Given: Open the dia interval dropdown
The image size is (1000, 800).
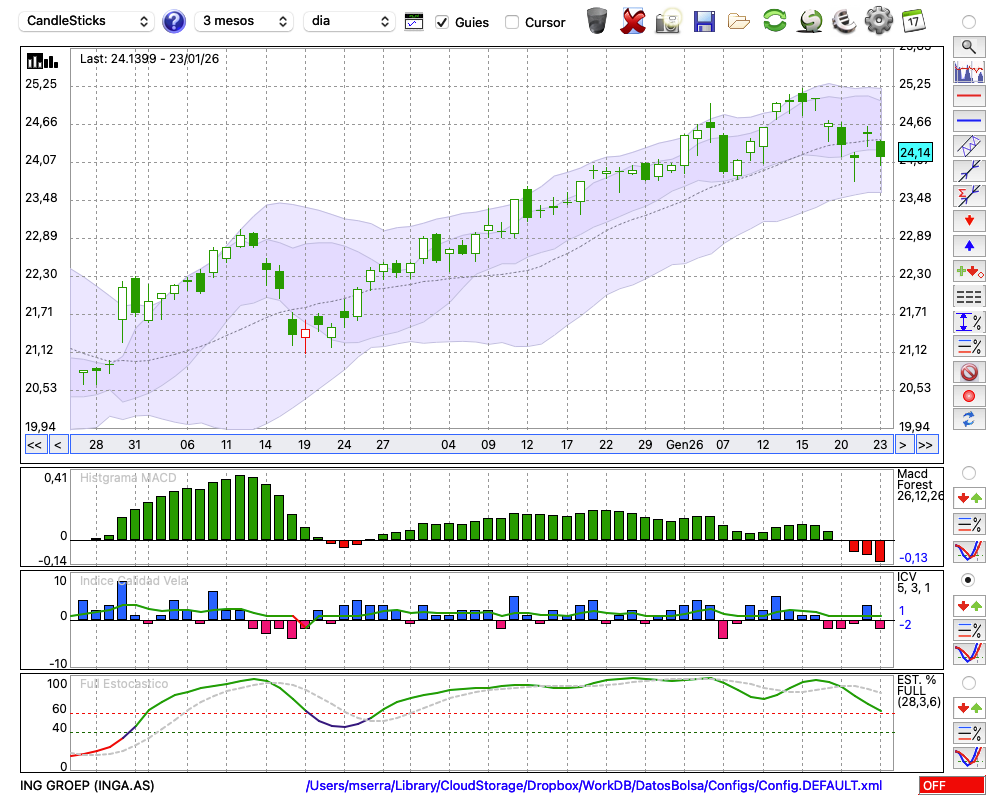Looking at the screenshot, I should click(349, 21).
